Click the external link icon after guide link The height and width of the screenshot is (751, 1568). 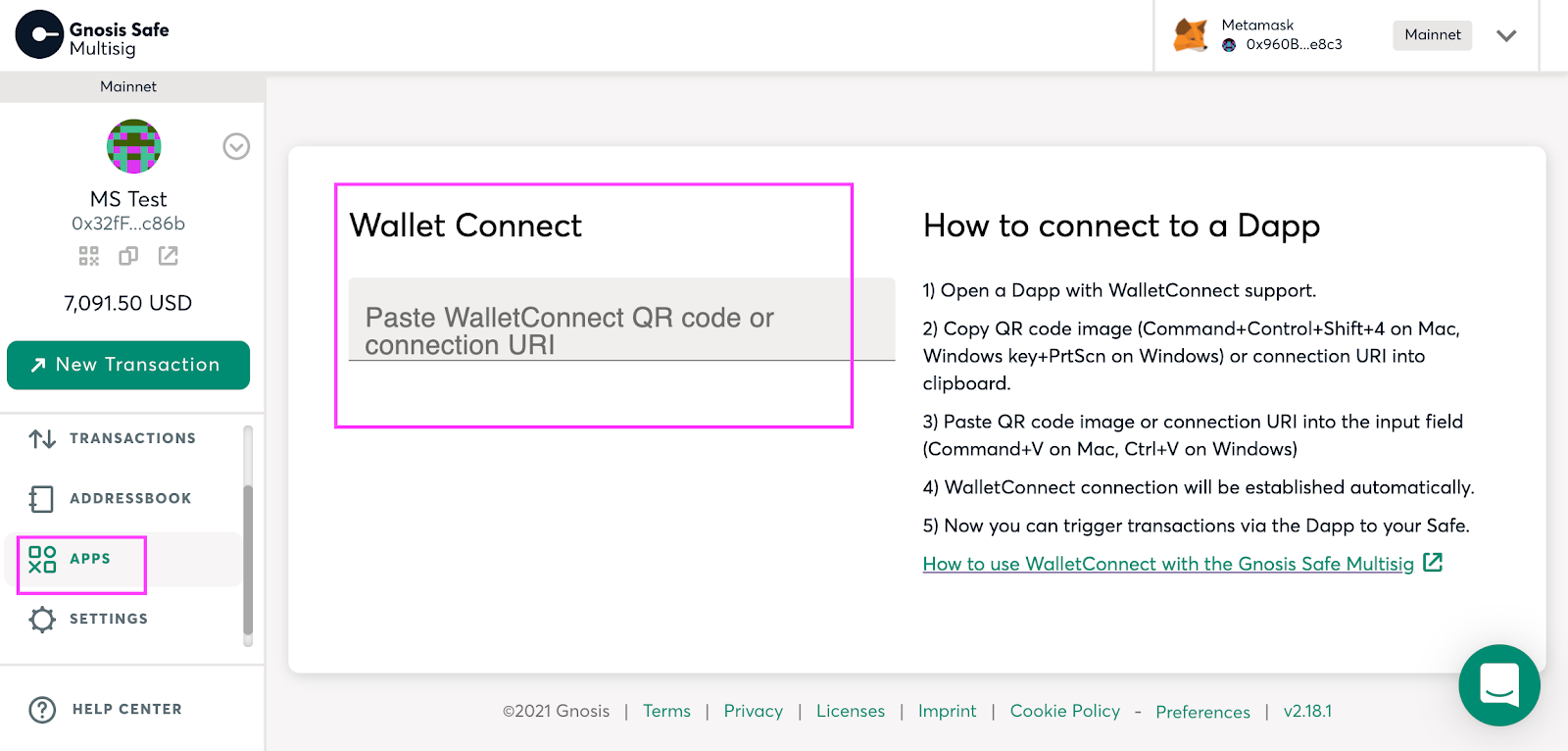(x=1433, y=563)
